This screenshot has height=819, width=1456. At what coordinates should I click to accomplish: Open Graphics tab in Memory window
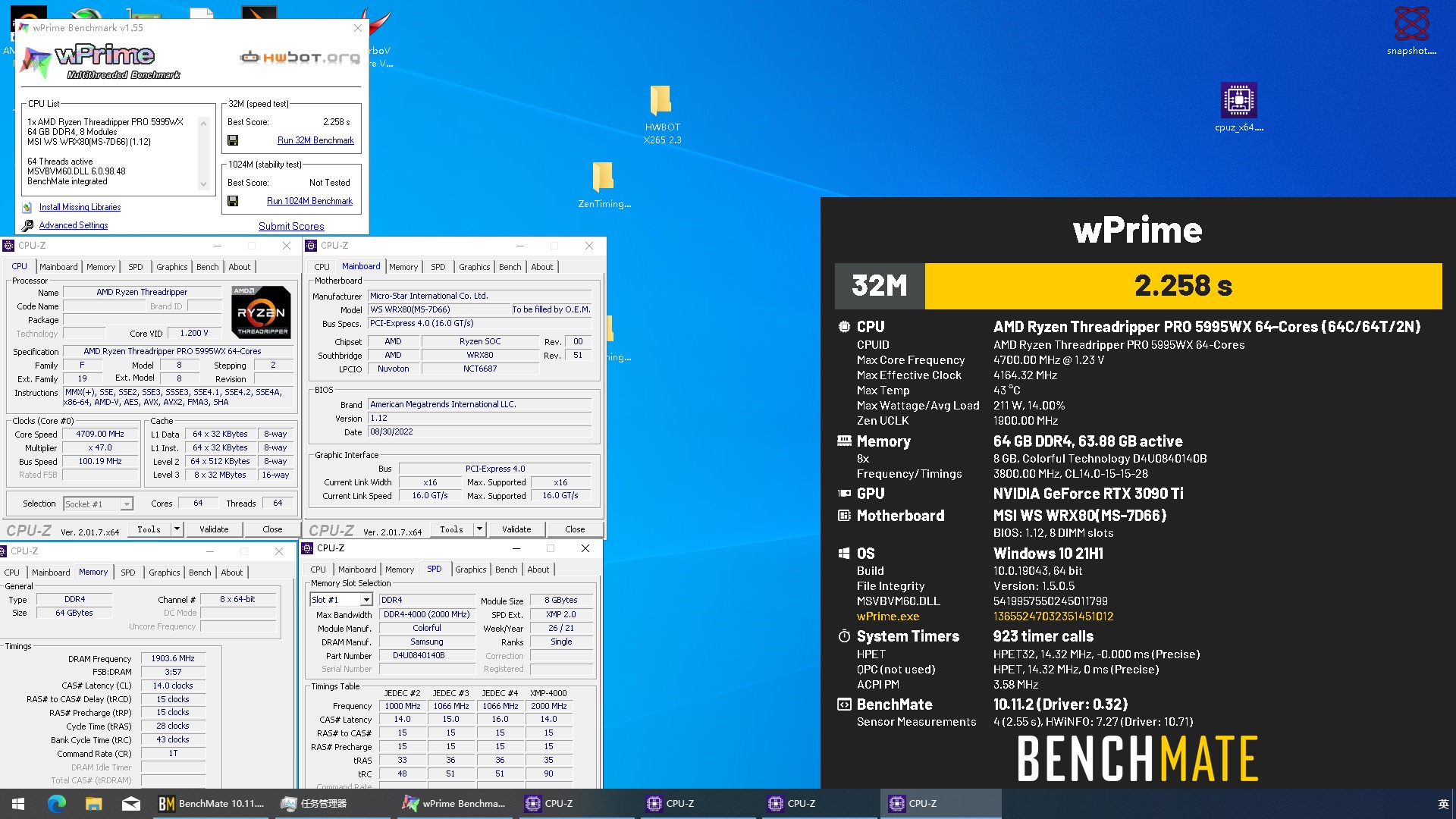click(x=164, y=573)
